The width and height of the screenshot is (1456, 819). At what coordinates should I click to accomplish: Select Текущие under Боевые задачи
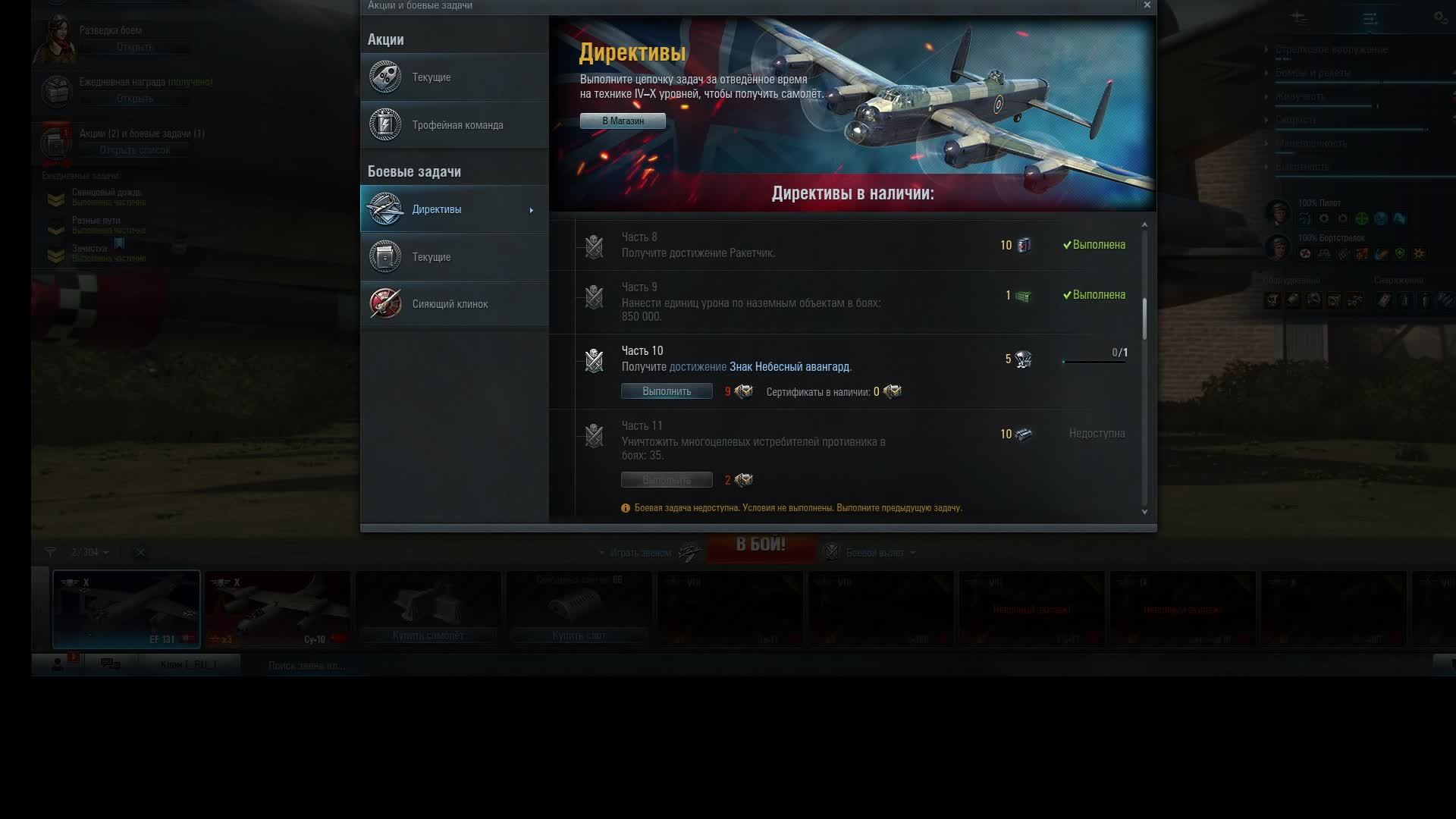click(x=431, y=257)
